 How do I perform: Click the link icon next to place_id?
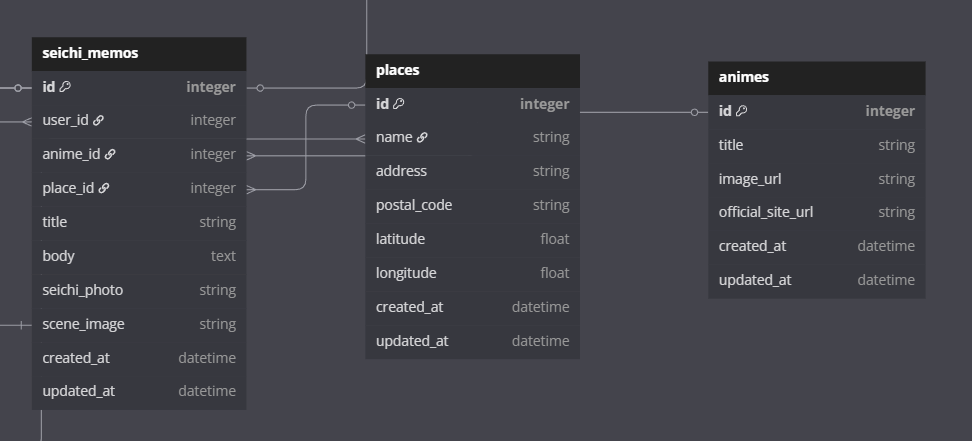[103, 188]
